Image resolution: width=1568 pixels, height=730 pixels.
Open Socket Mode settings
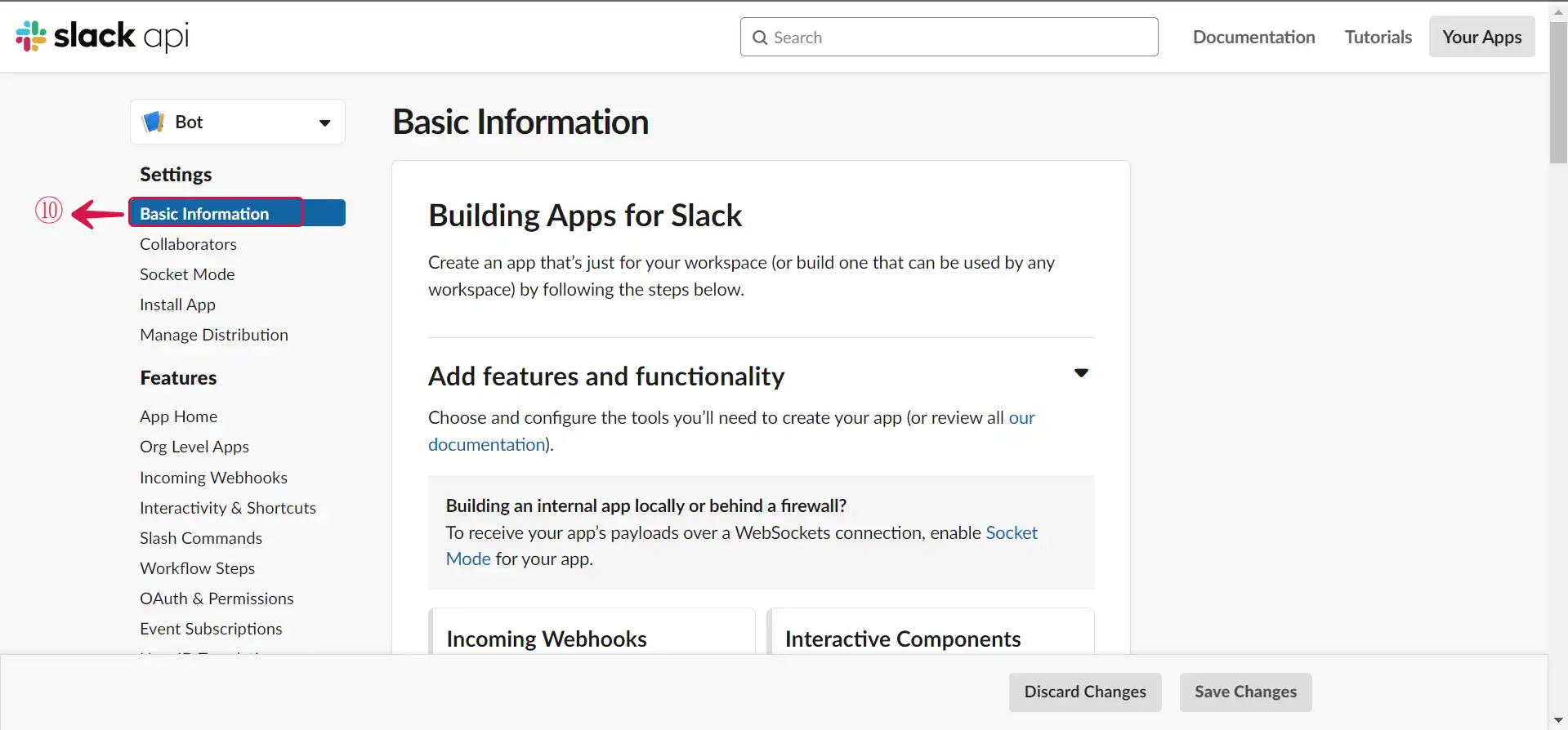[187, 274]
